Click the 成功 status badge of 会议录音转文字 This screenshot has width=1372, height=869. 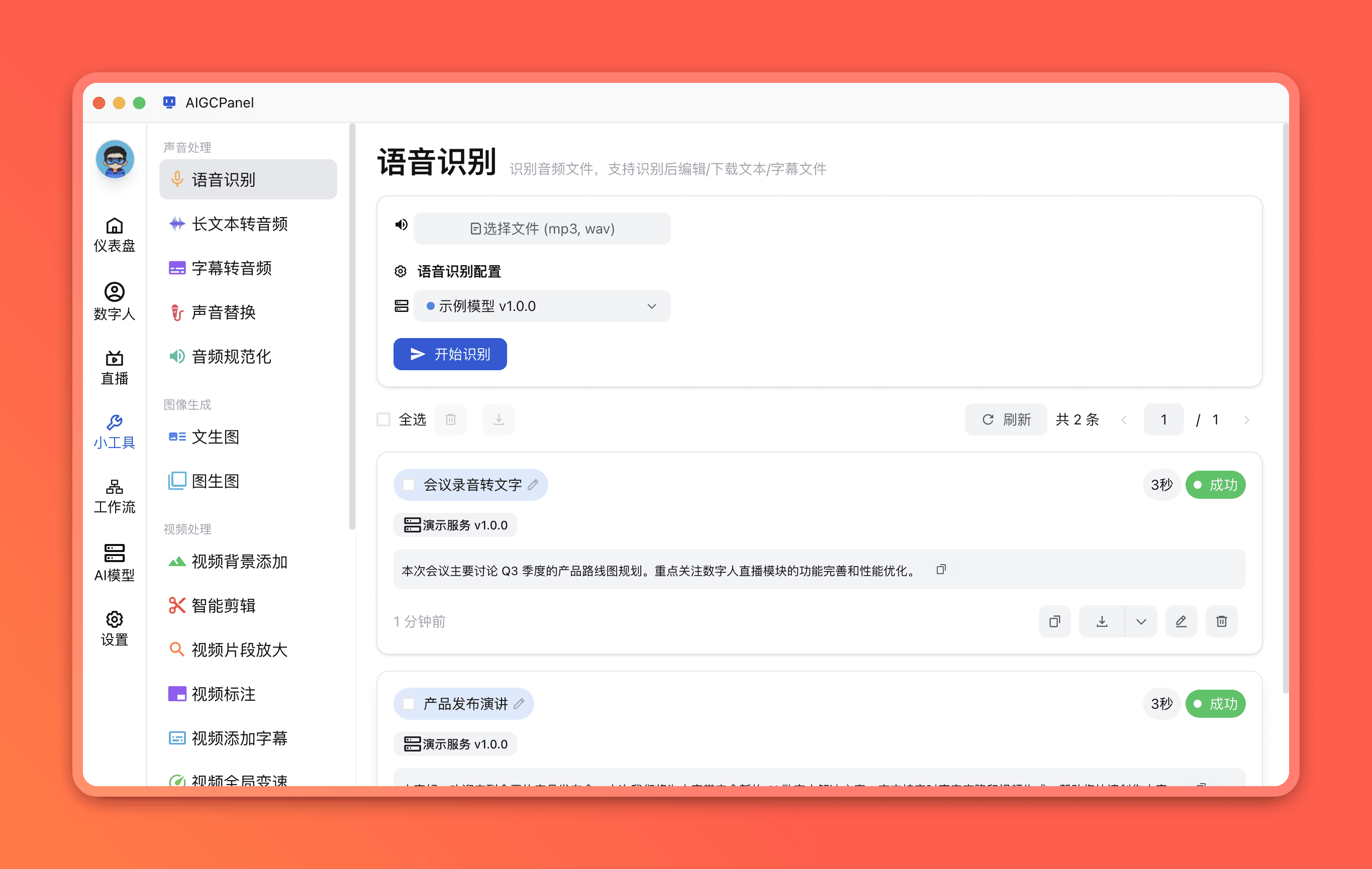[1215, 485]
